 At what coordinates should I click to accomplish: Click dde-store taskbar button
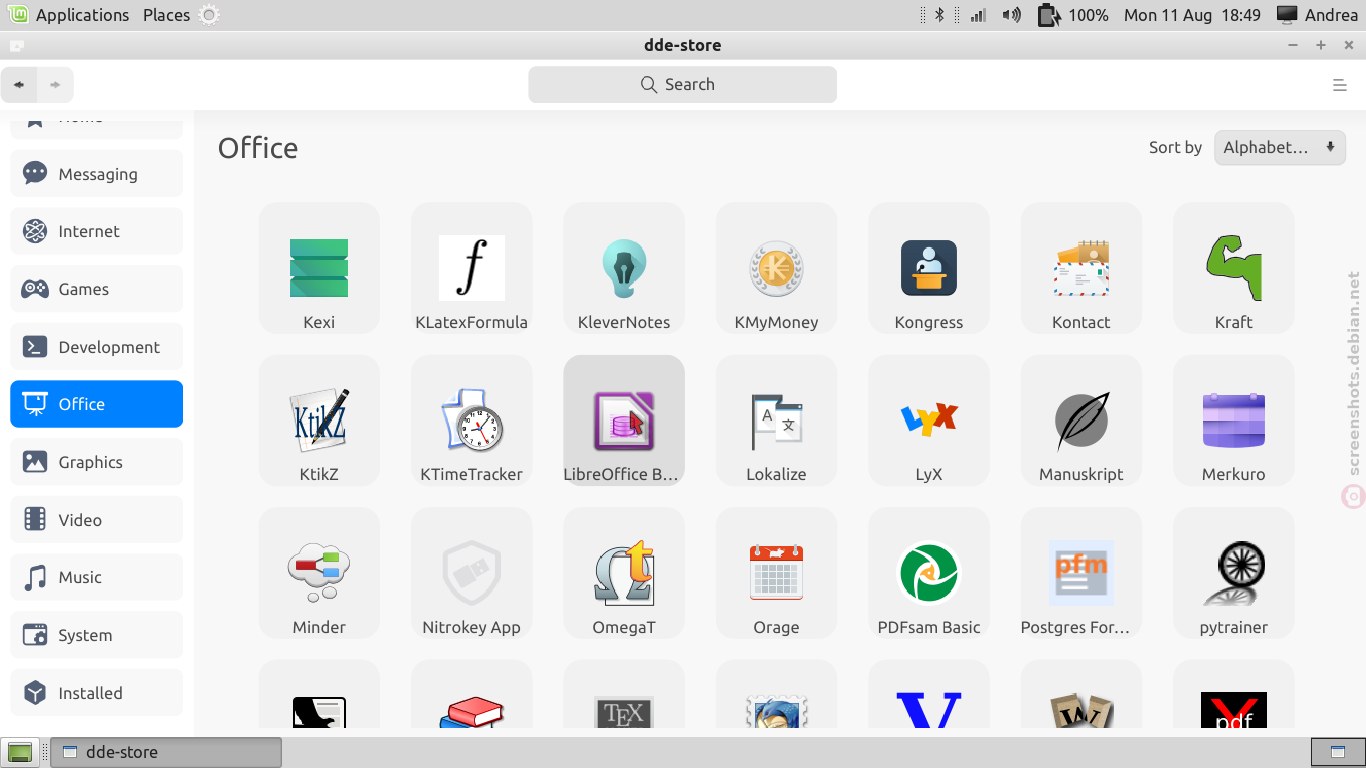(166, 752)
